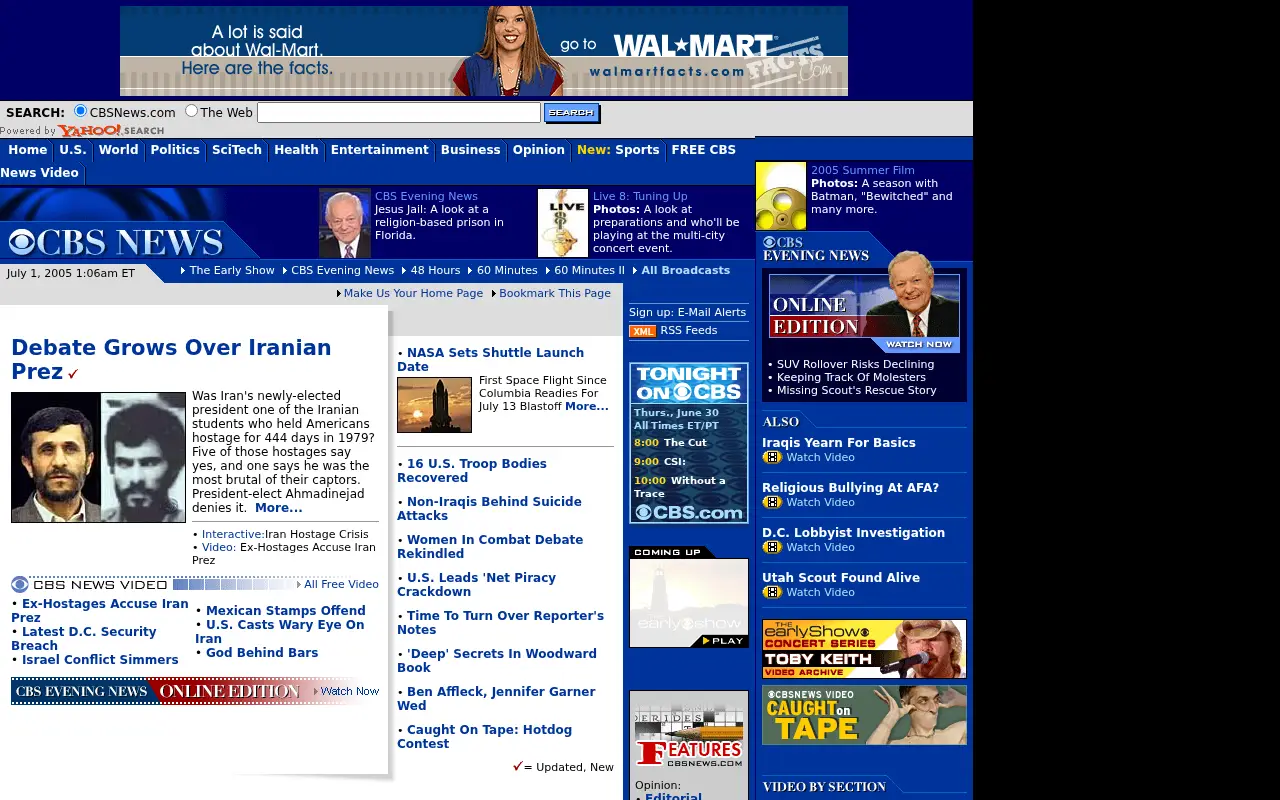This screenshot has height=800, width=1280.
Task: Open The Early Show broadcast link
Action: (232, 270)
